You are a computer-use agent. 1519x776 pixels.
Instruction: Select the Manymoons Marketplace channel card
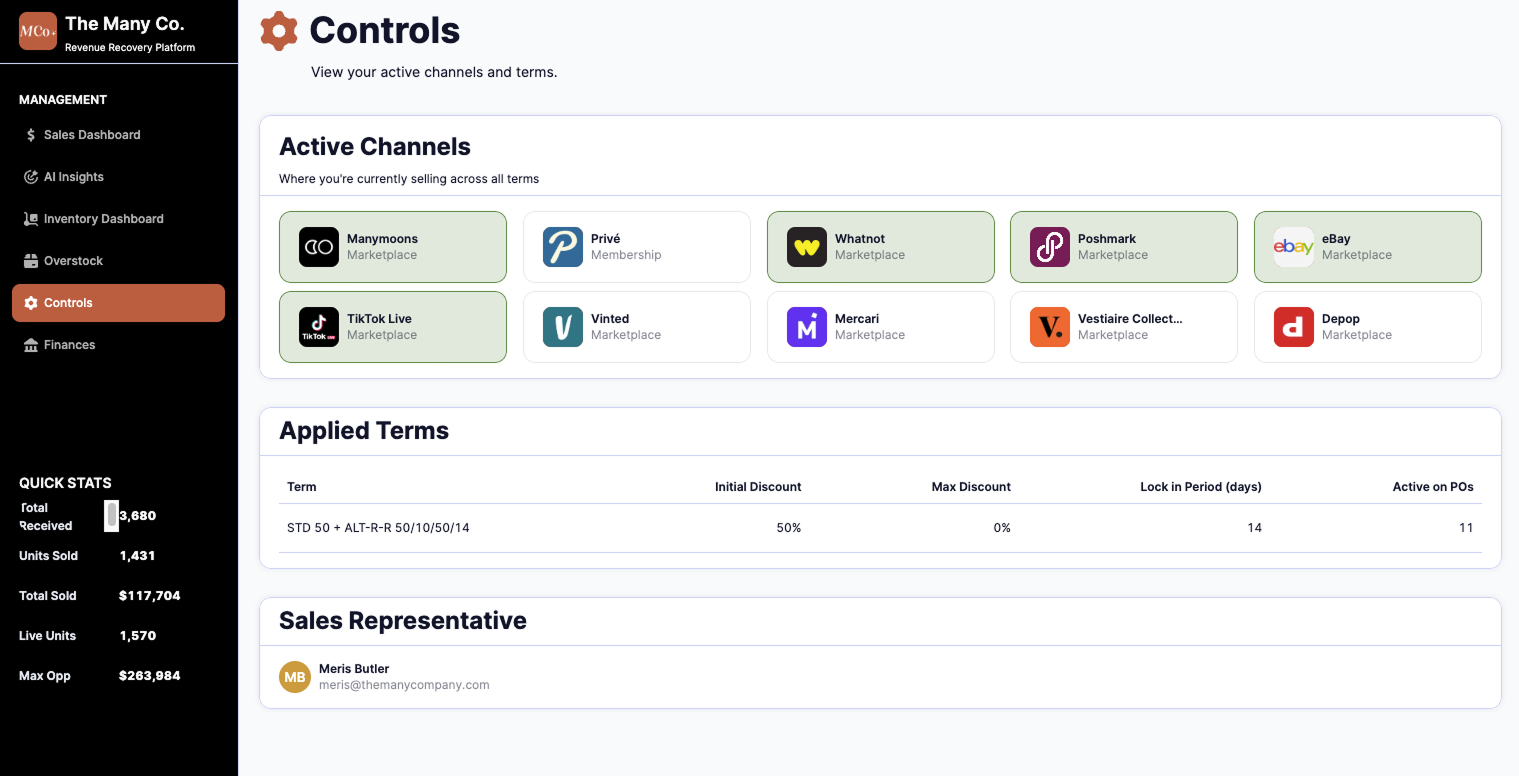click(393, 247)
